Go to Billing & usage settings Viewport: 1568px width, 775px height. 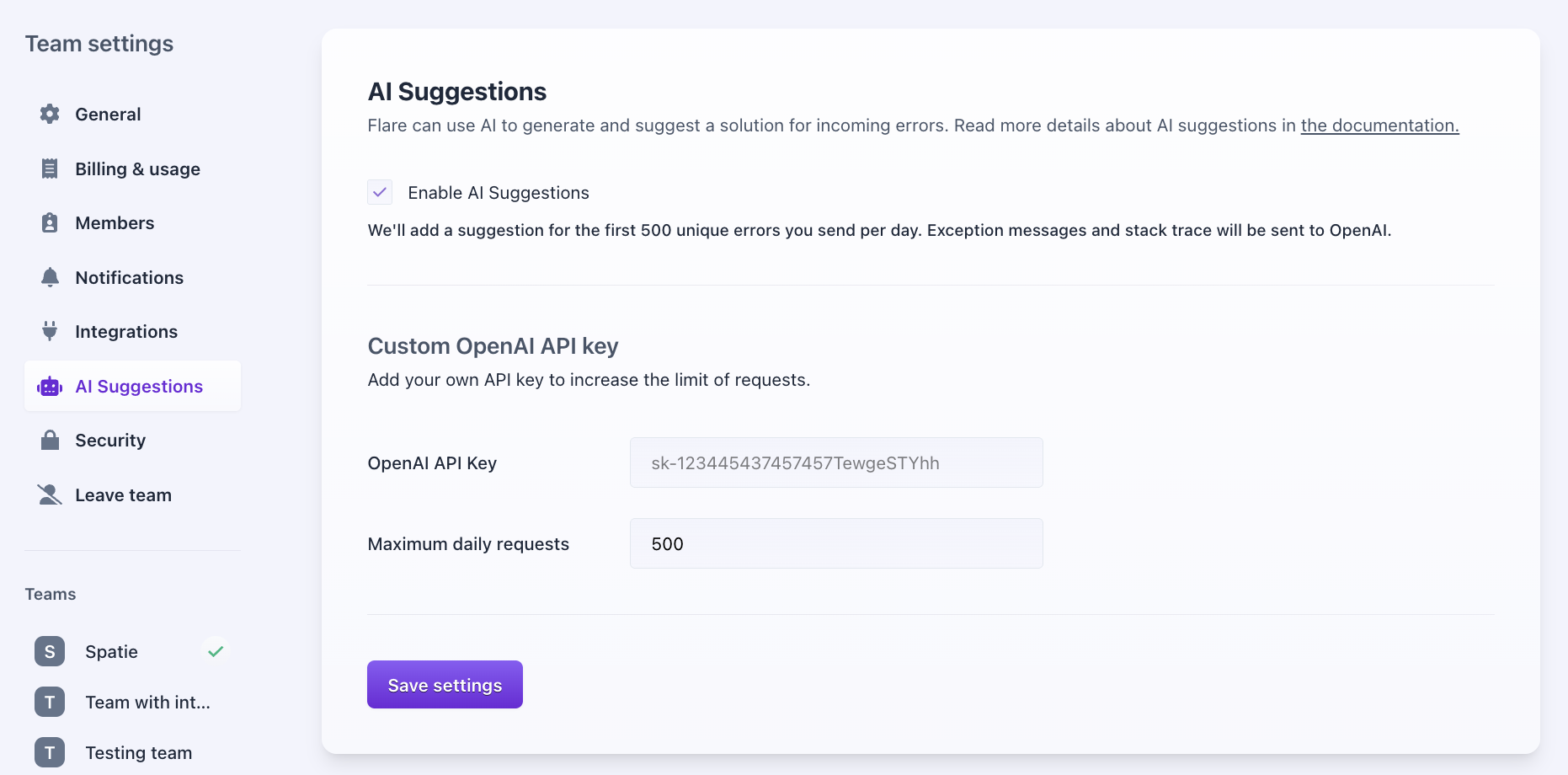[137, 169]
